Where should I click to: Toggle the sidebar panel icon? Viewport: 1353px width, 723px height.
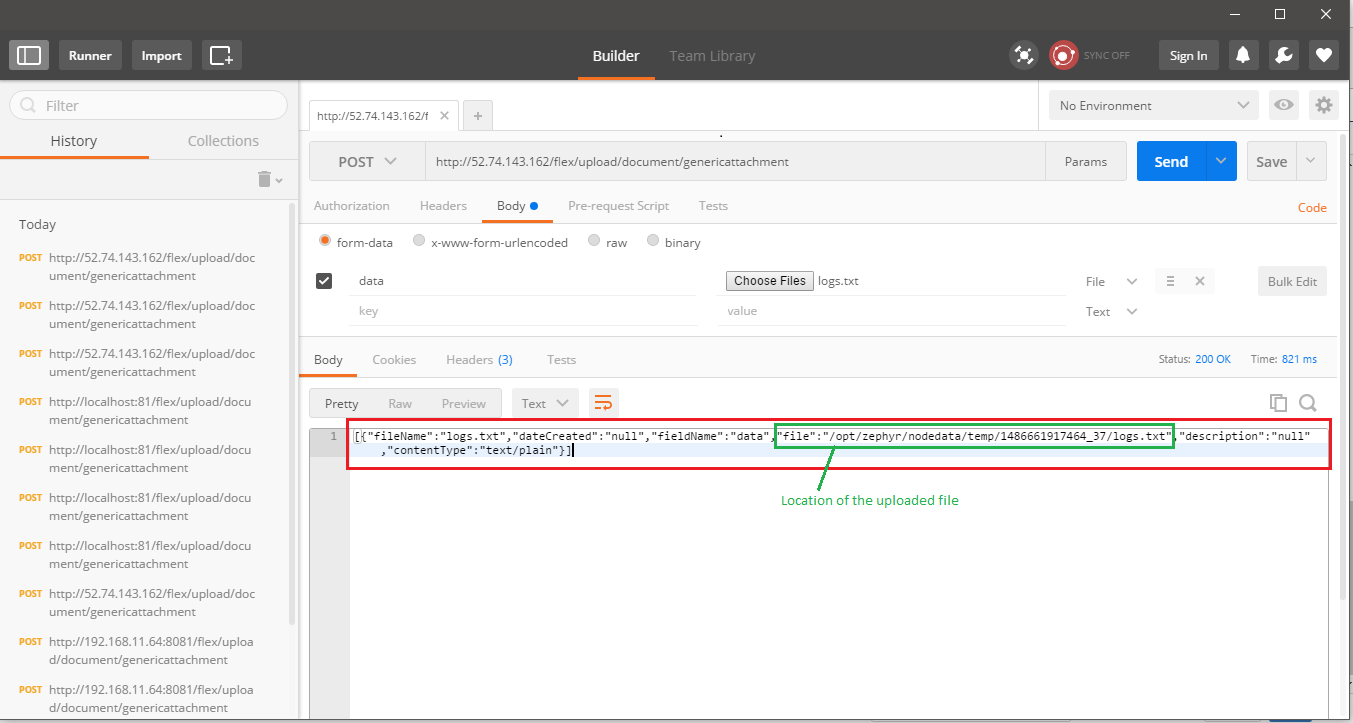(x=29, y=55)
